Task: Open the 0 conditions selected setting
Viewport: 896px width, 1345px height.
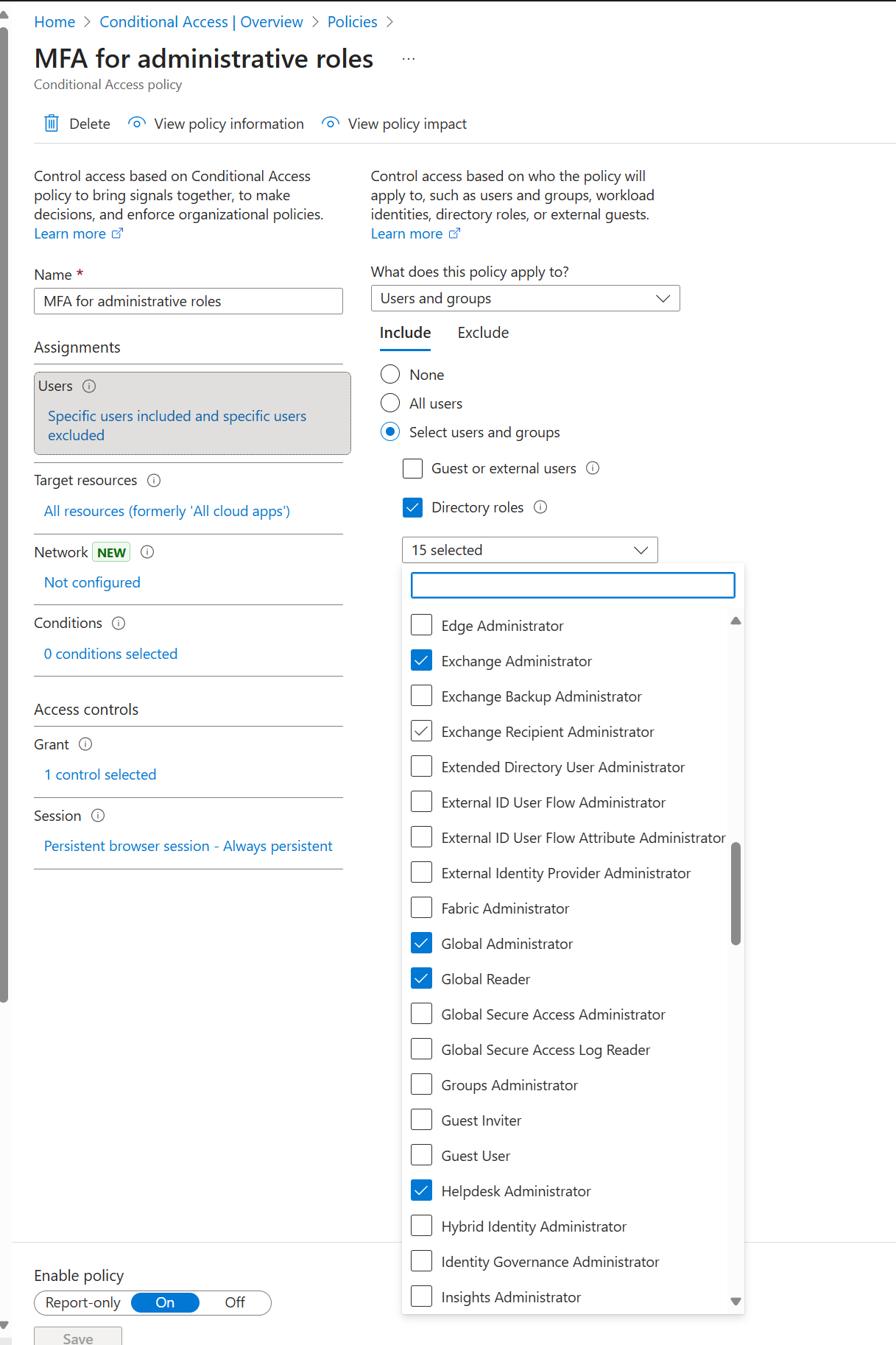Action: (110, 654)
